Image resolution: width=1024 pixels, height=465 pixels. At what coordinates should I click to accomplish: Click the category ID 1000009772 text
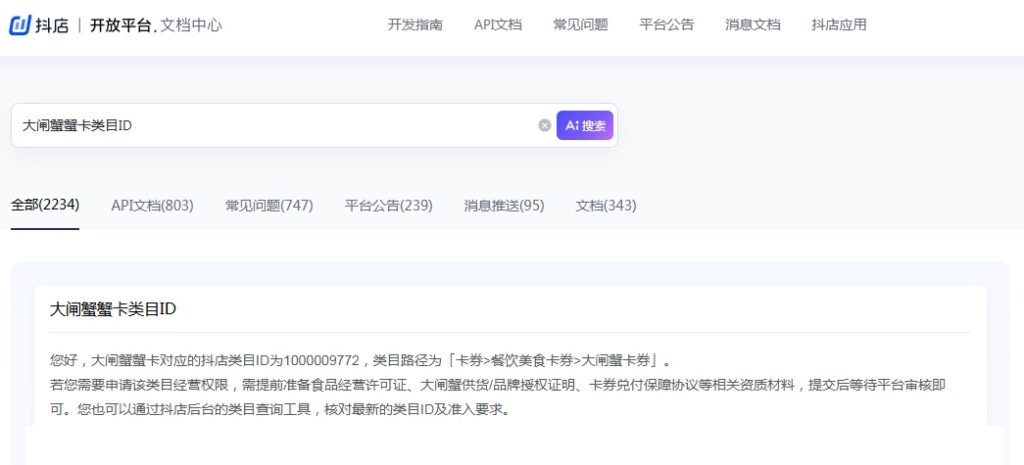click(x=322, y=360)
